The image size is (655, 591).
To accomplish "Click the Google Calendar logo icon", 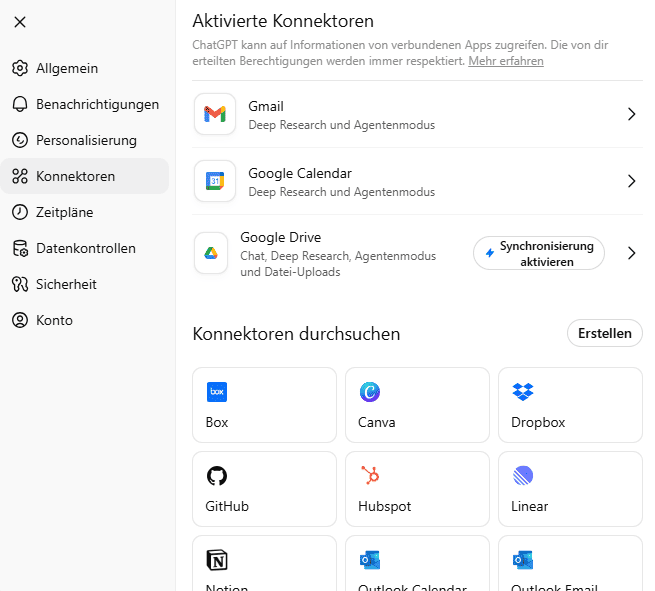I will (x=215, y=181).
